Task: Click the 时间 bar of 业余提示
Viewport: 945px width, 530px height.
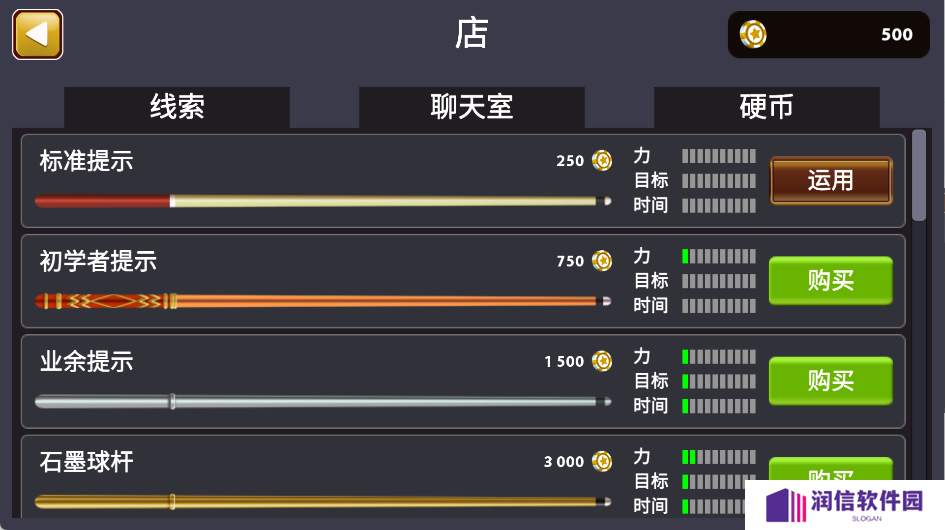Action: point(719,406)
